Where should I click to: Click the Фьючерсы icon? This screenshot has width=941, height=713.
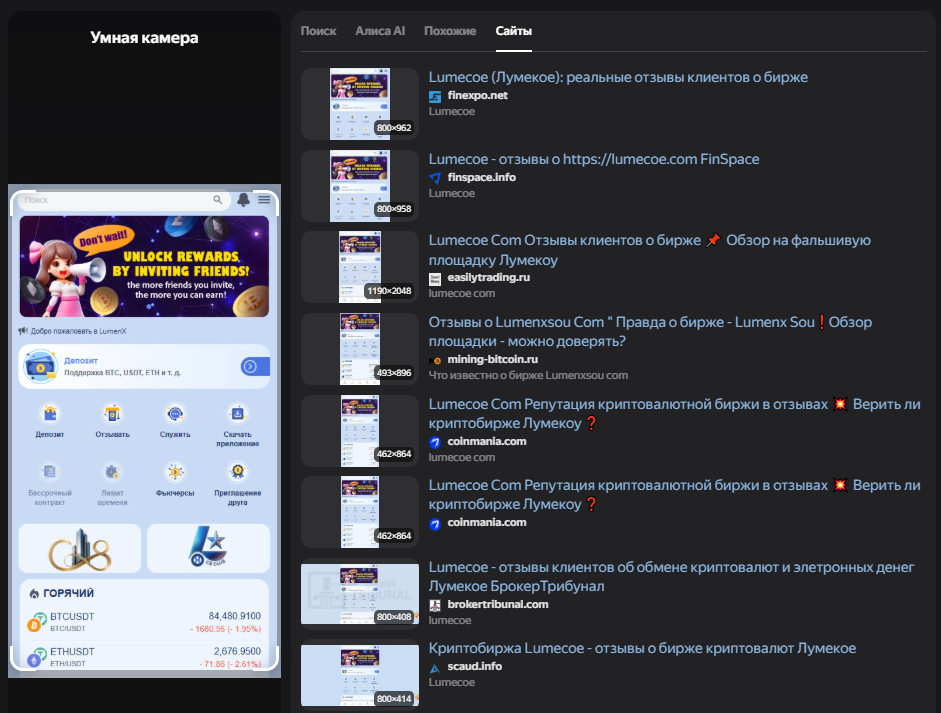175,472
